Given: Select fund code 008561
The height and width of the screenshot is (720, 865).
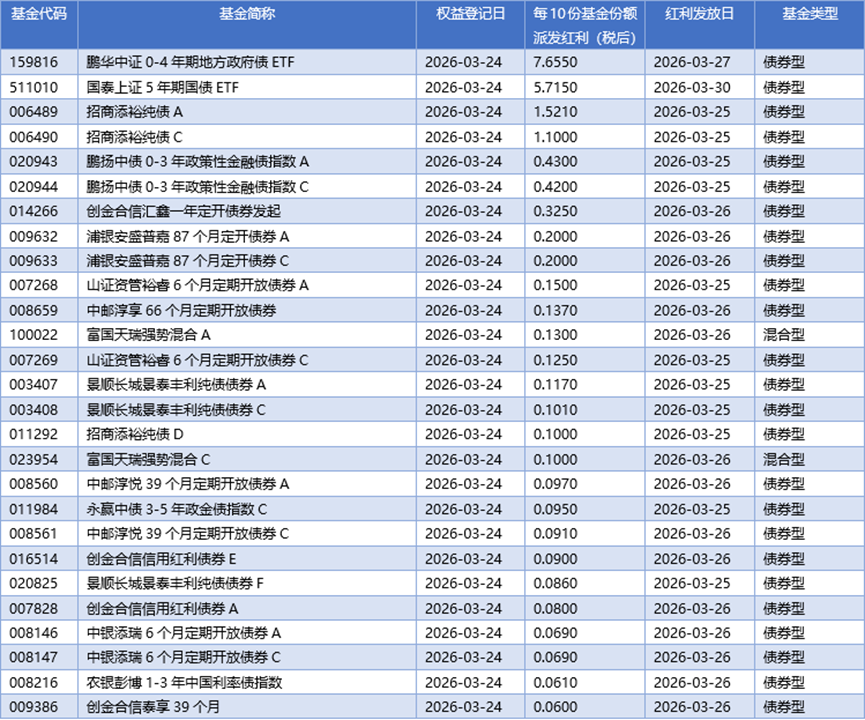Looking at the screenshot, I should coord(34,534).
